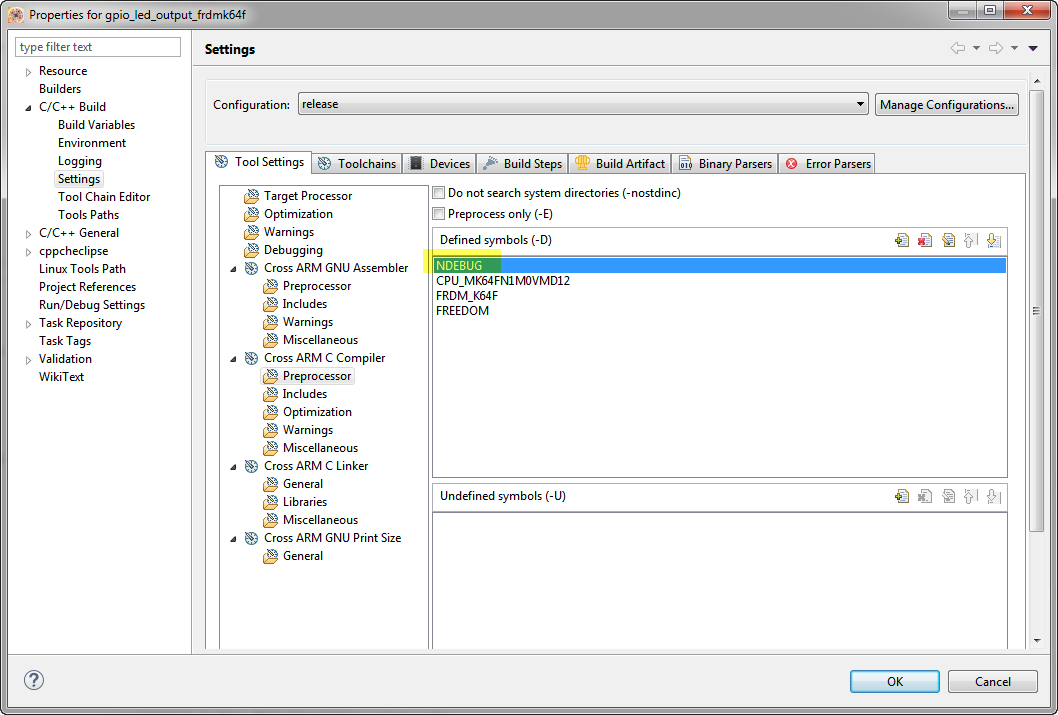This screenshot has width=1058, height=715.
Task: Expand the Resource tree item
Action: click(x=28, y=71)
